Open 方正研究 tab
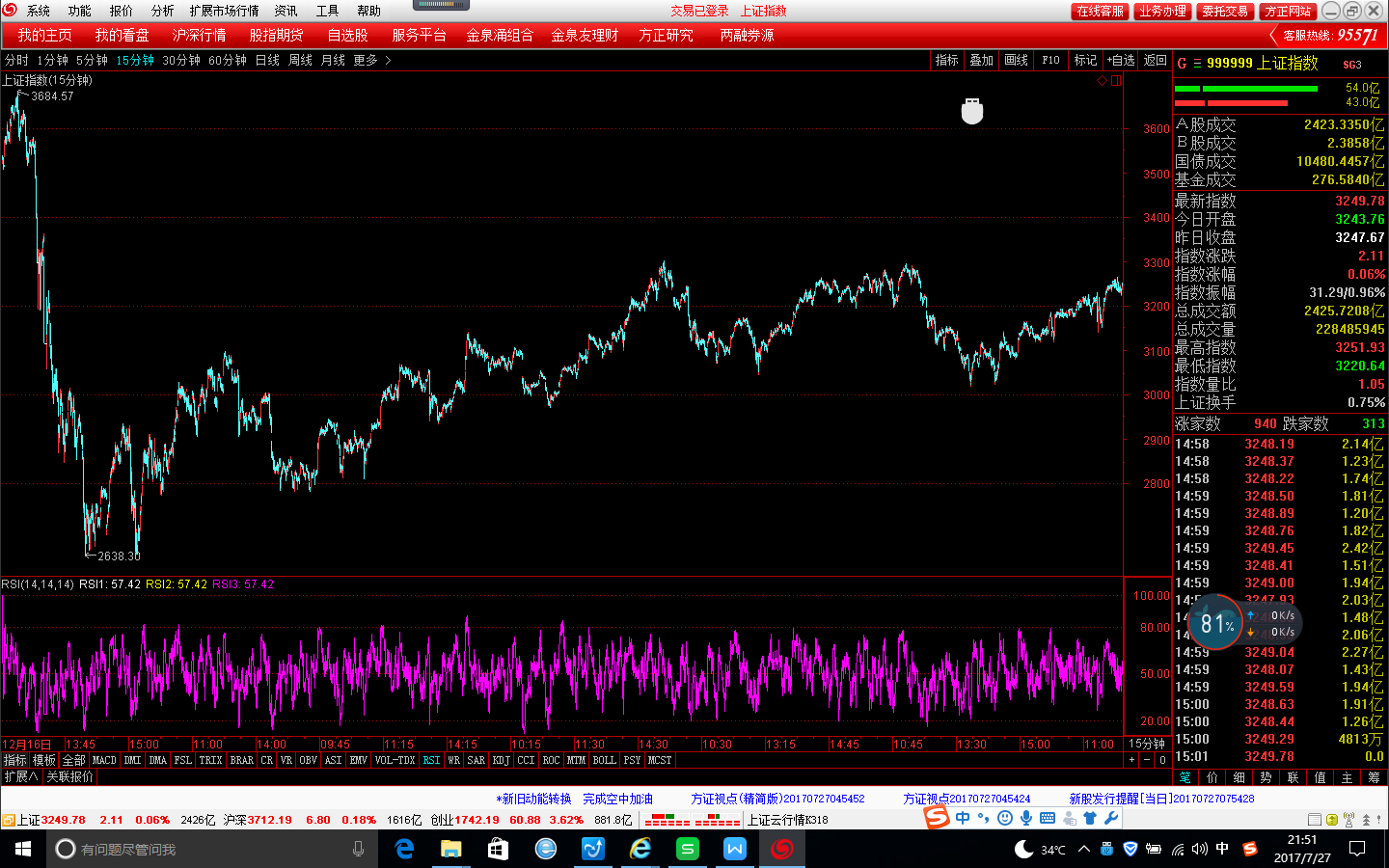This screenshot has height=868, width=1389. (666, 35)
